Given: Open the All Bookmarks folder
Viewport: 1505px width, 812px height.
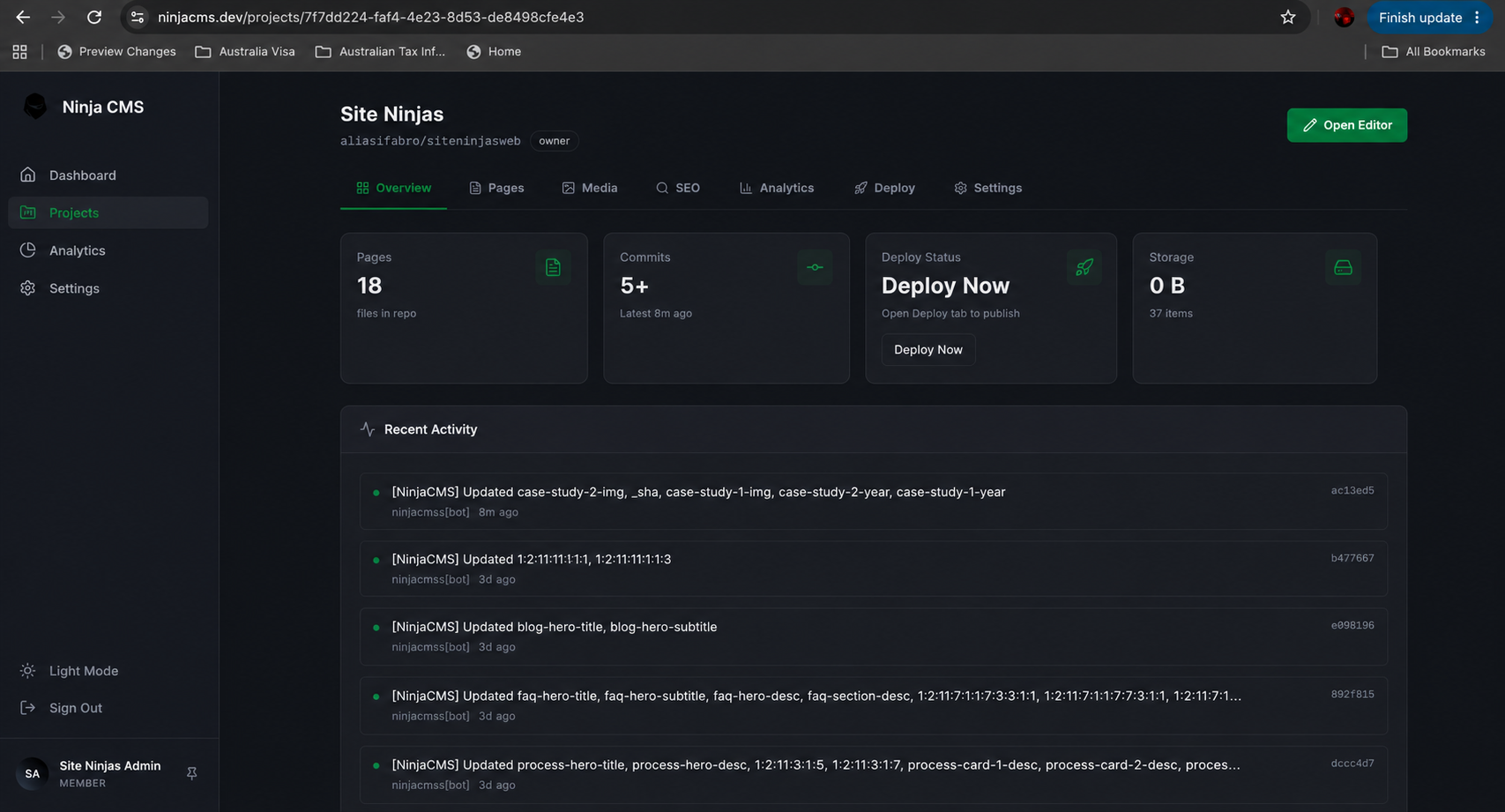Looking at the screenshot, I should point(1434,52).
